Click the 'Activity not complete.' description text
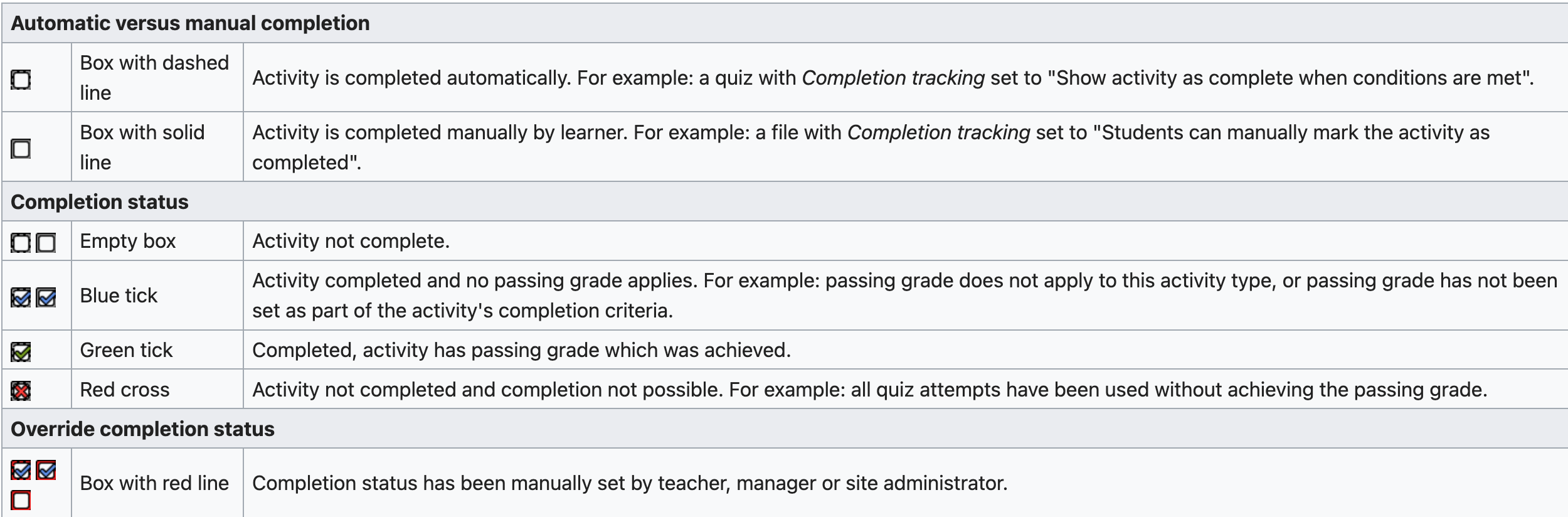Image resolution: width=1568 pixels, height=517 pixels. [x=351, y=241]
